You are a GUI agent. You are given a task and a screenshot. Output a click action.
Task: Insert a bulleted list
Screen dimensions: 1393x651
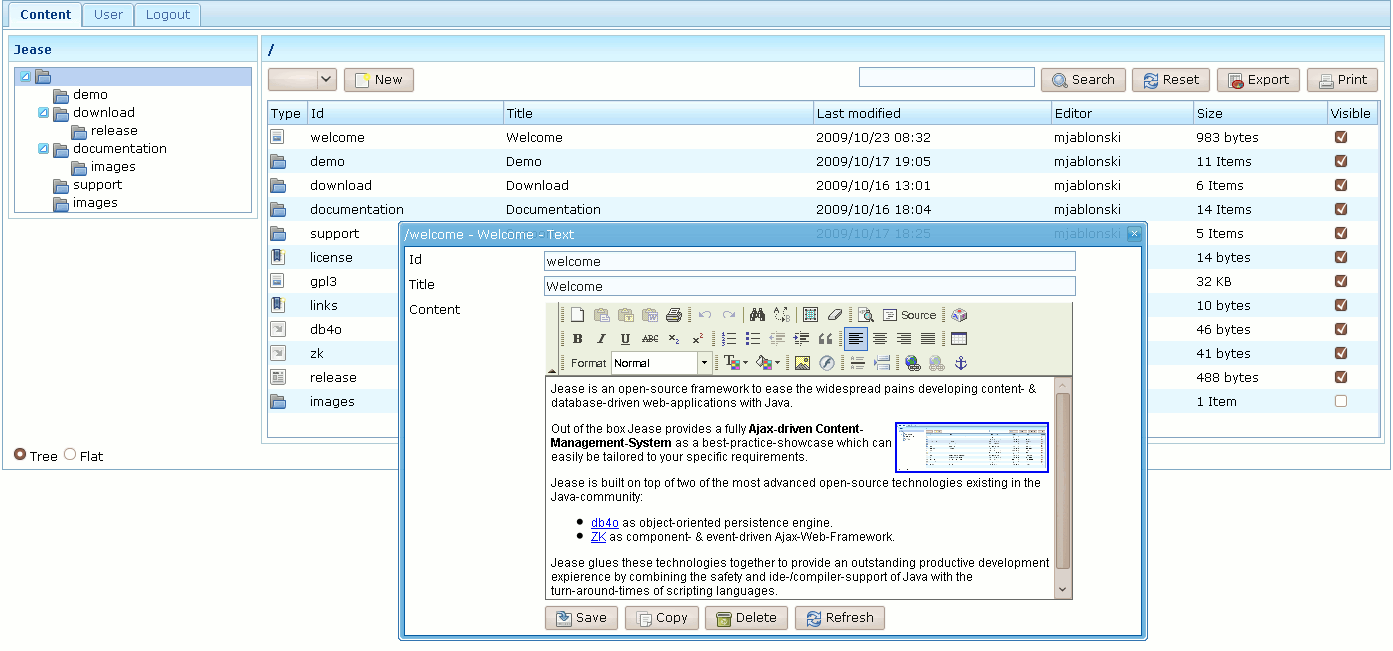[x=752, y=339]
